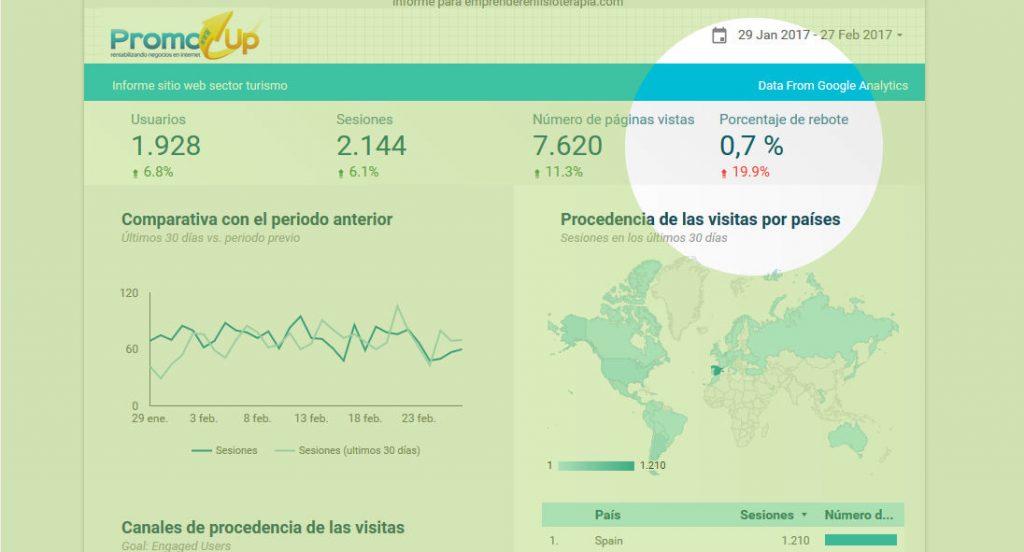
Task: Click Spain highlighted on the world map
Action: tap(716, 371)
